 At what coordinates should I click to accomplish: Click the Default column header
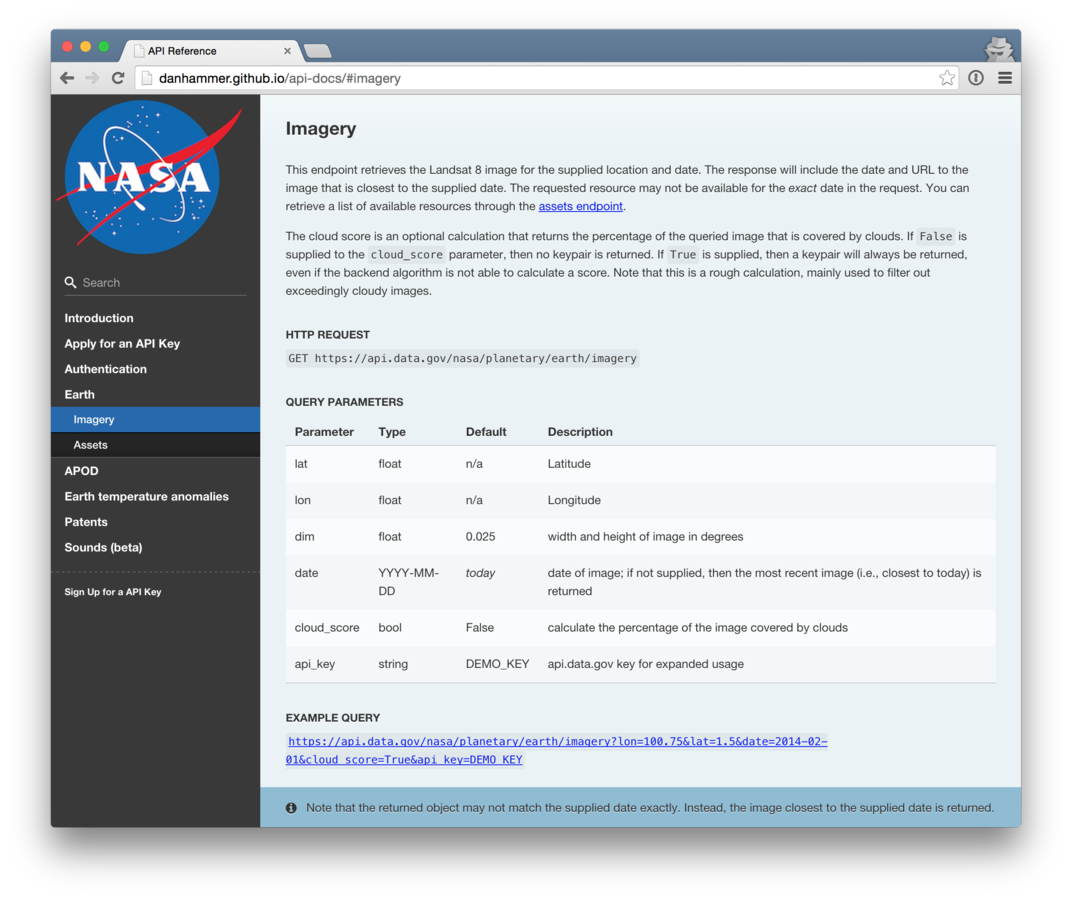[x=485, y=432]
